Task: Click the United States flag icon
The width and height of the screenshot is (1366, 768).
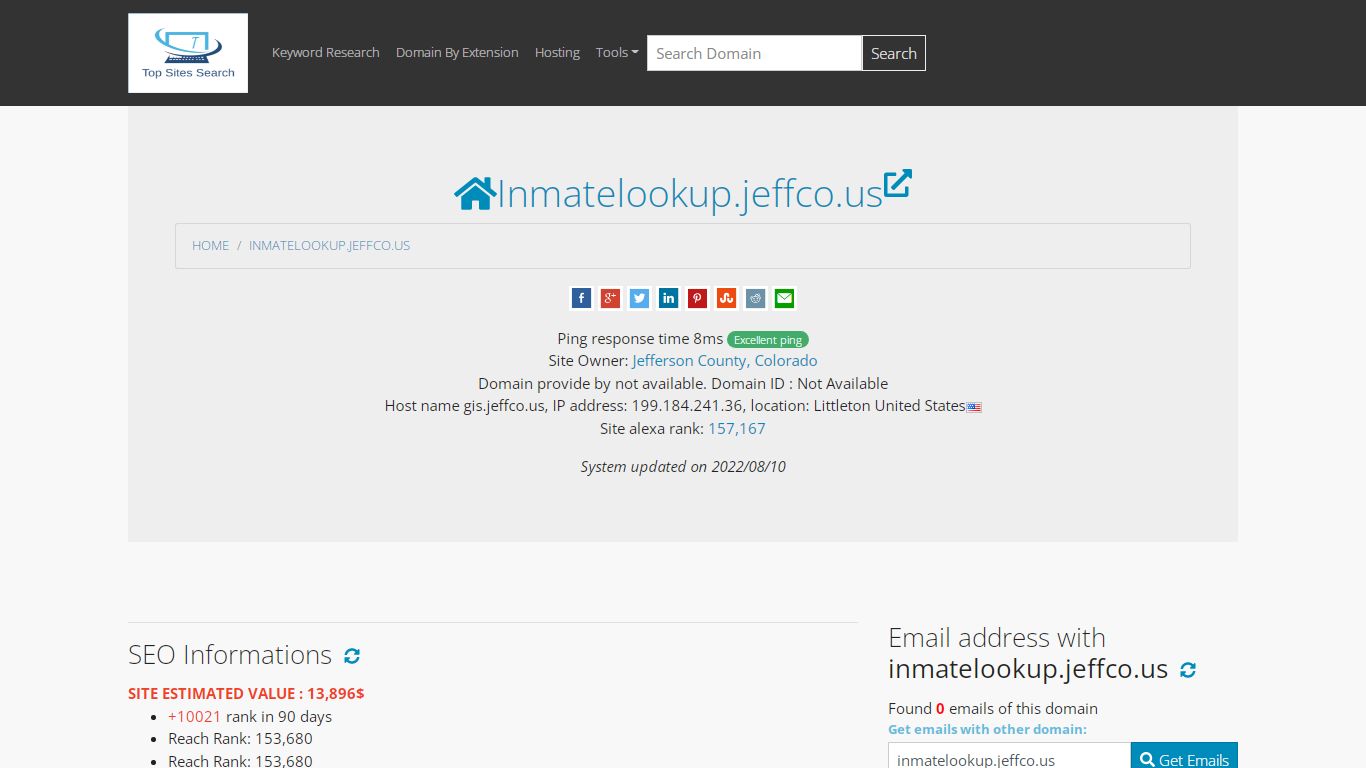Action: (x=974, y=407)
